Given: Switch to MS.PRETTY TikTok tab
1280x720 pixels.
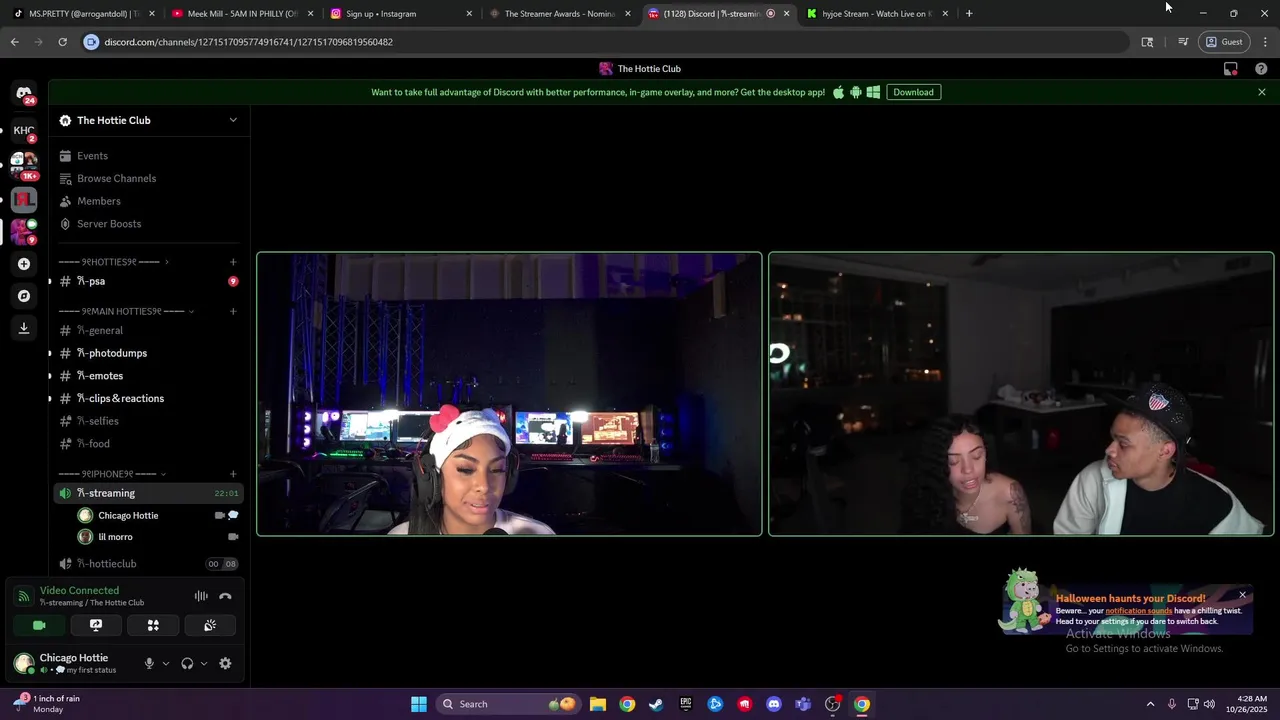Looking at the screenshot, I should pyautogui.click(x=83, y=14).
